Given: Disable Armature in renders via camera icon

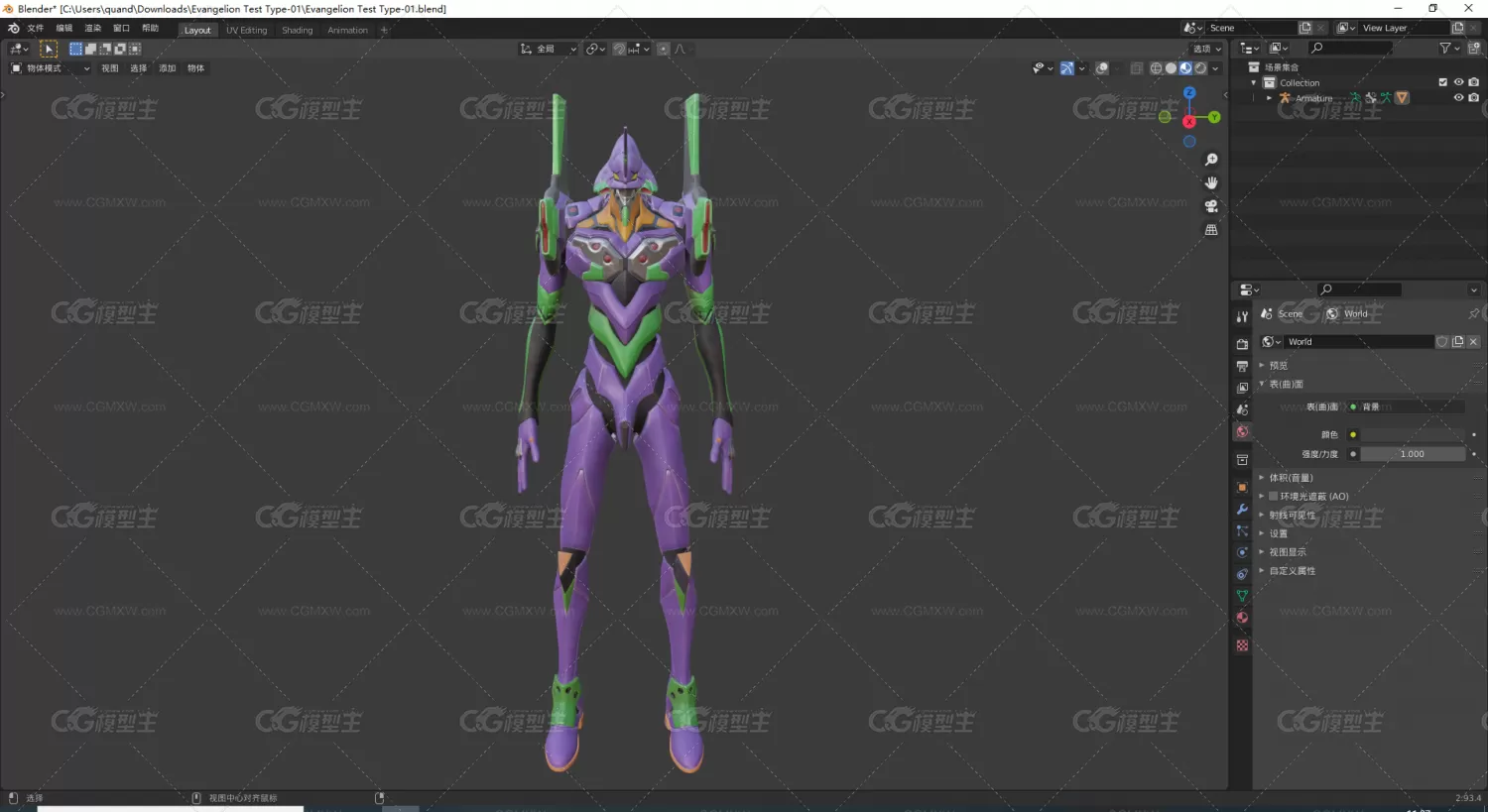Looking at the screenshot, I should pos(1473,97).
